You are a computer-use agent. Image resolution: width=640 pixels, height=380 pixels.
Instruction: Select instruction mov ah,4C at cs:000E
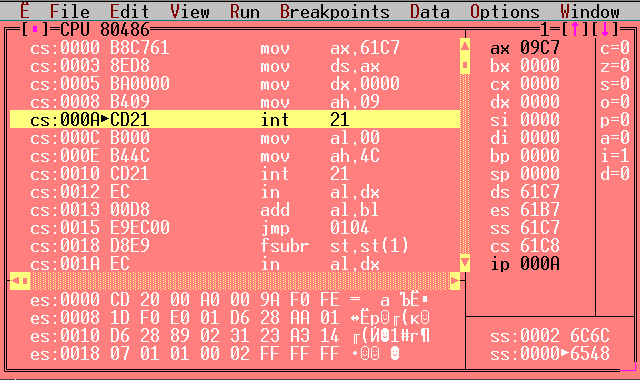pos(235,156)
